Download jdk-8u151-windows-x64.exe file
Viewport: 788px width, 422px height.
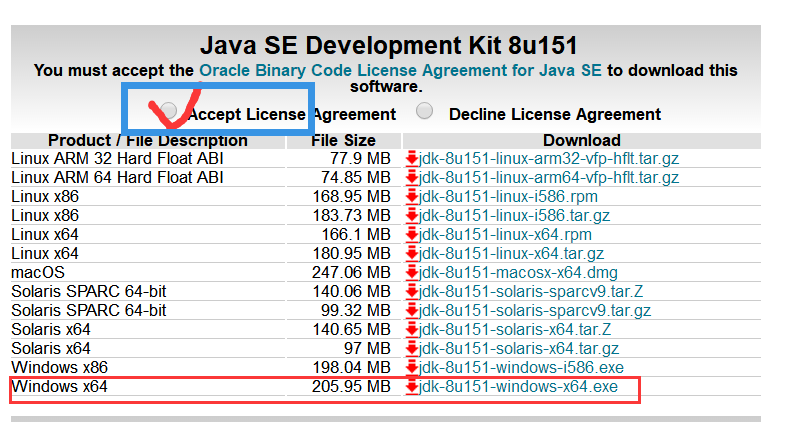(518, 387)
